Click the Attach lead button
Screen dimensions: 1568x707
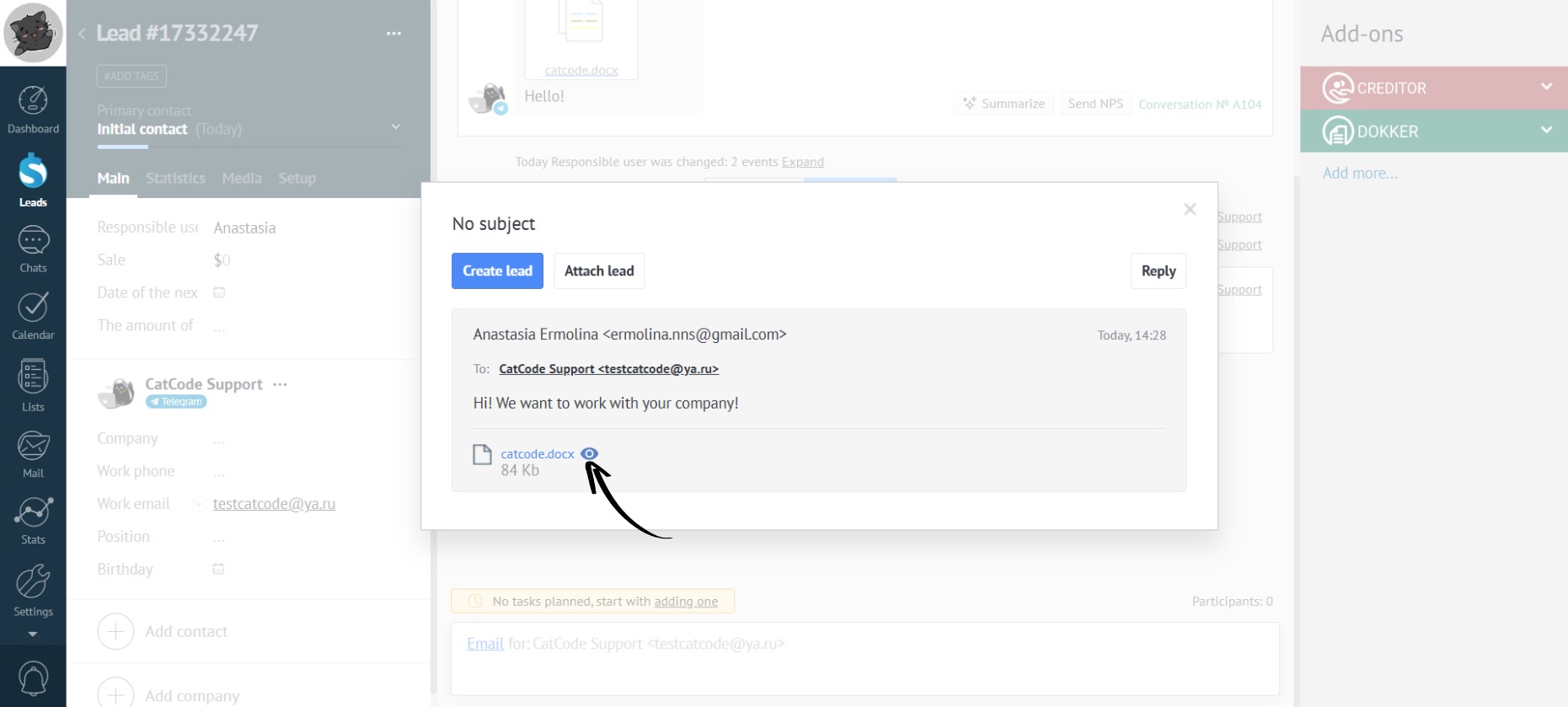click(599, 270)
